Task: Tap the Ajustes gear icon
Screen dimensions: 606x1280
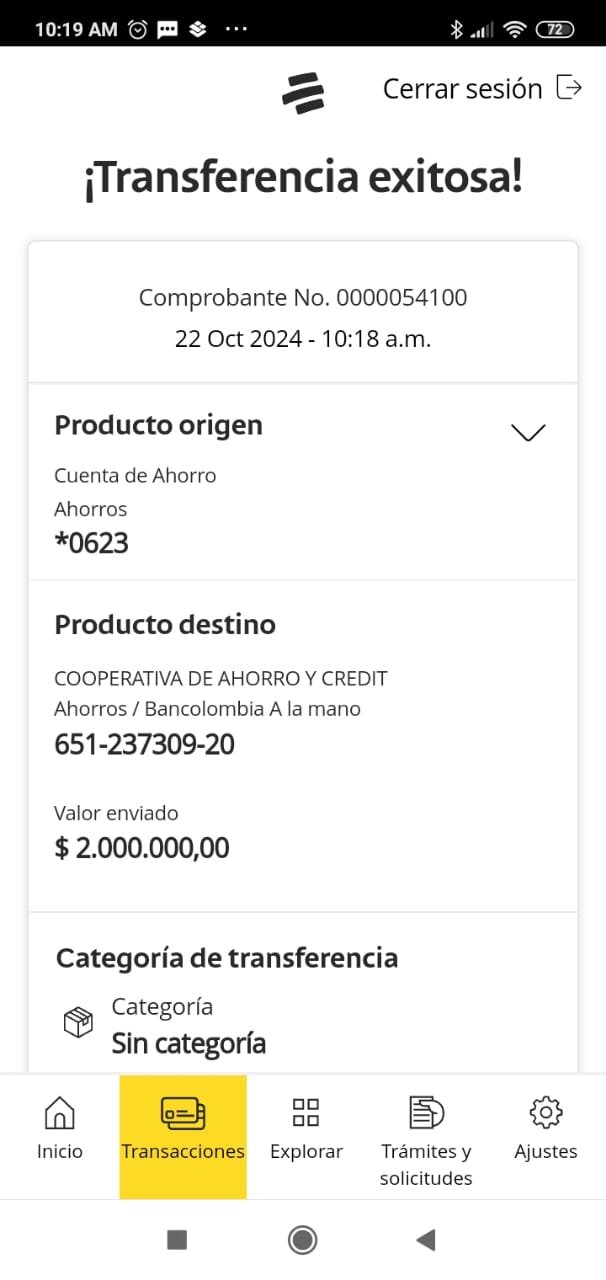Action: tap(546, 1112)
